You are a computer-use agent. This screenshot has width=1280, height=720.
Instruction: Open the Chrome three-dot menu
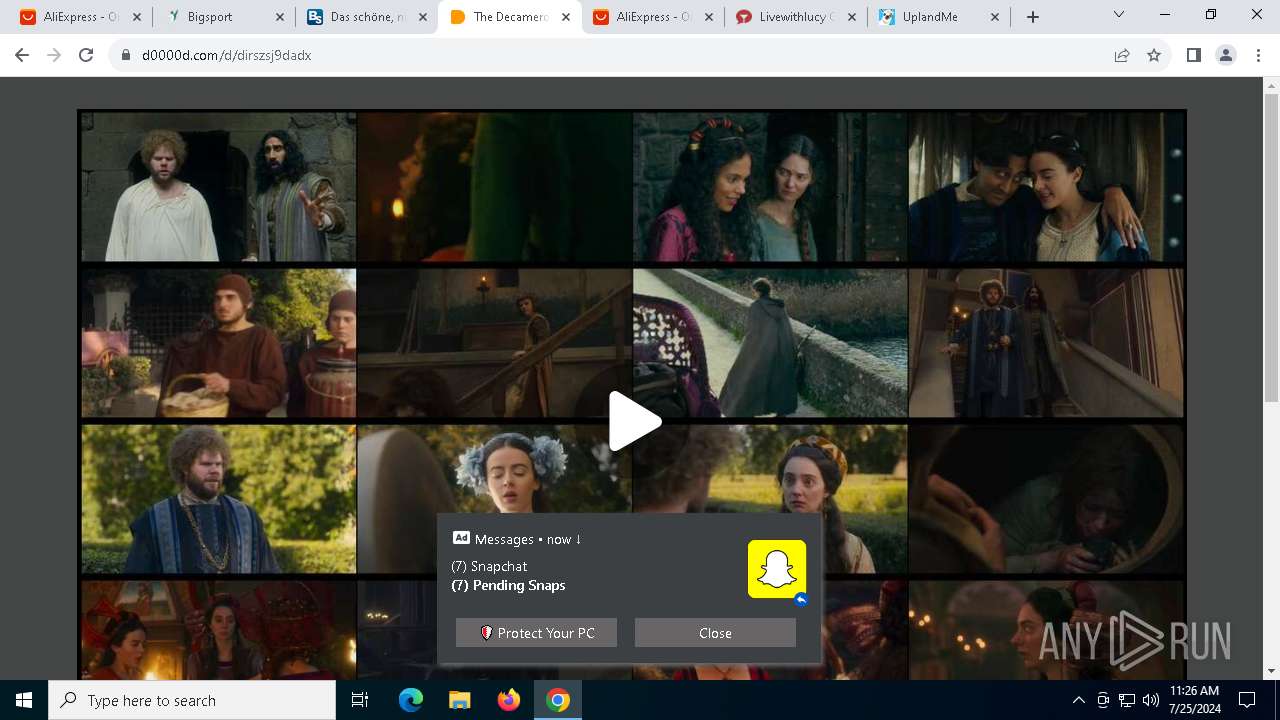(1258, 56)
